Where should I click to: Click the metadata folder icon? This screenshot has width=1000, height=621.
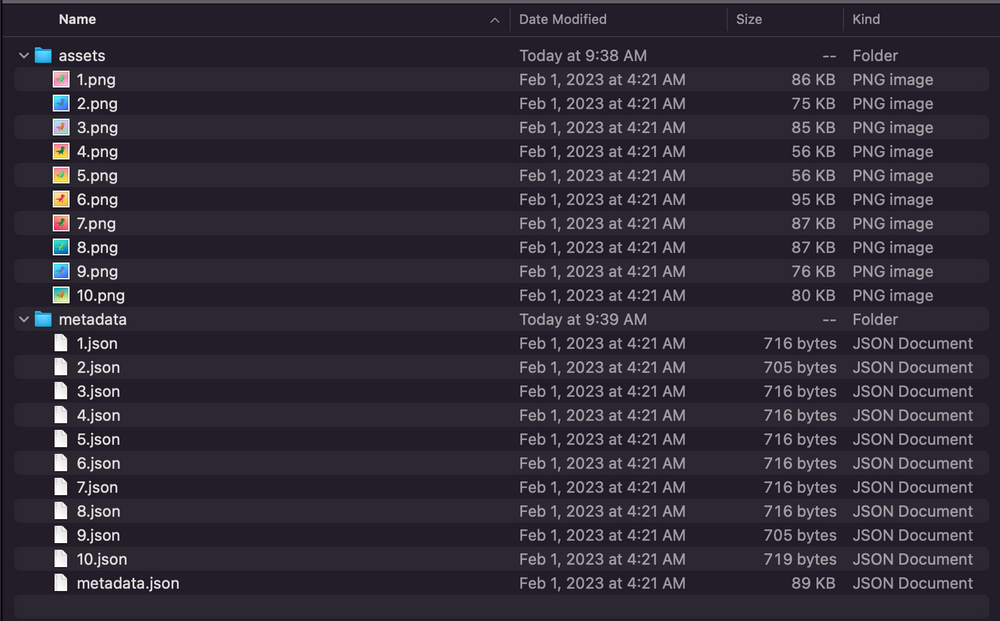pyautogui.click(x=42, y=320)
